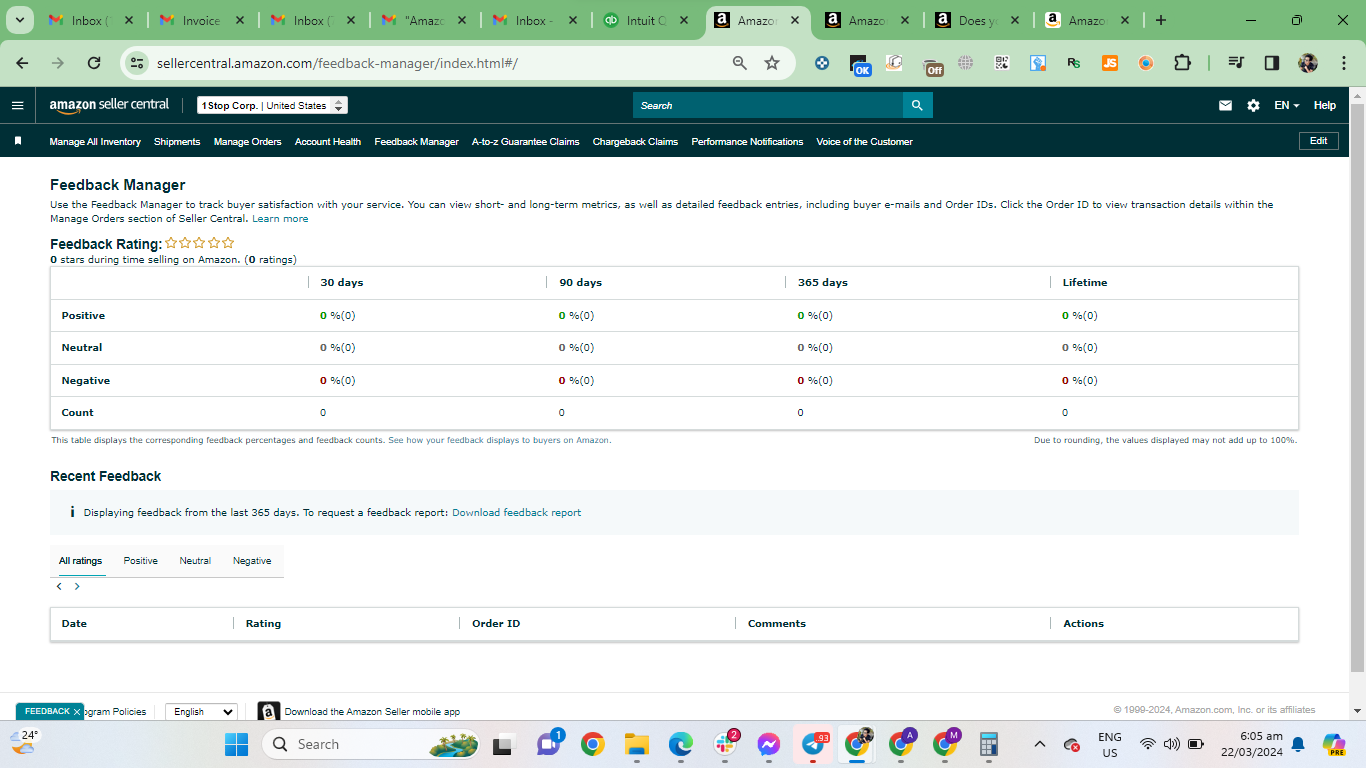Switch to the Invoice Gmail browser tab
The height and width of the screenshot is (768, 1366).
coord(202,20)
